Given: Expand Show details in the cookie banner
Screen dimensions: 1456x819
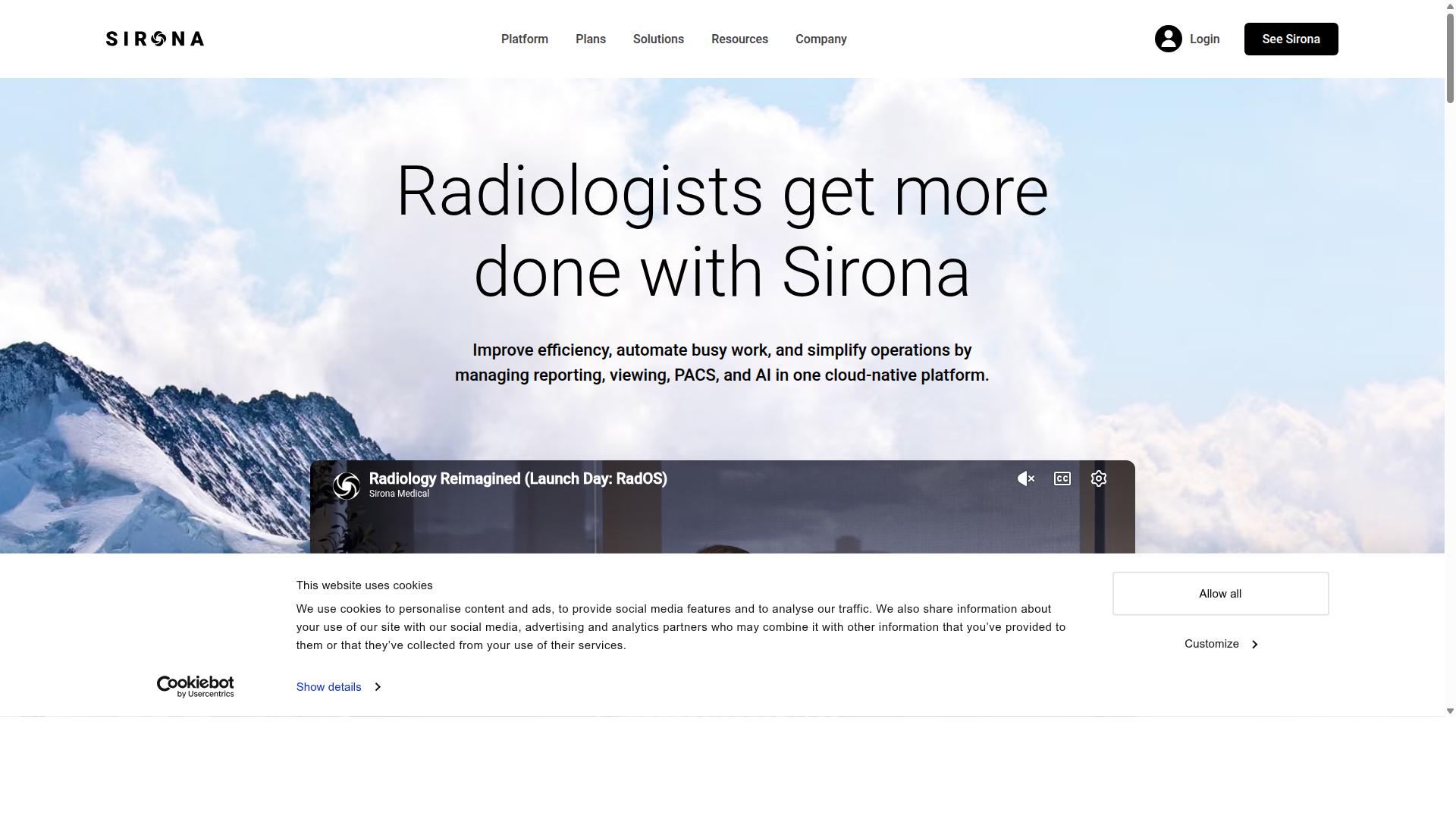Looking at the screenshot, I should coord(338,687).
